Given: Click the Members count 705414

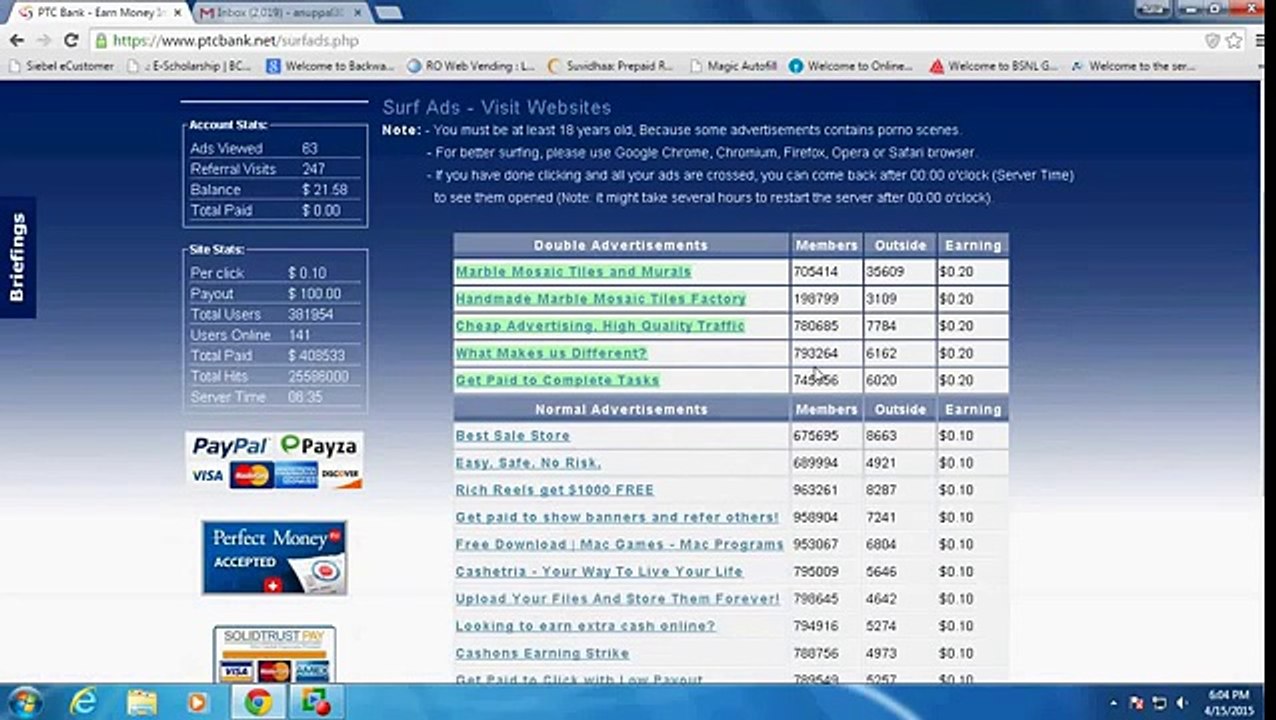Looking at the screenshot, I should pos(816,271).
